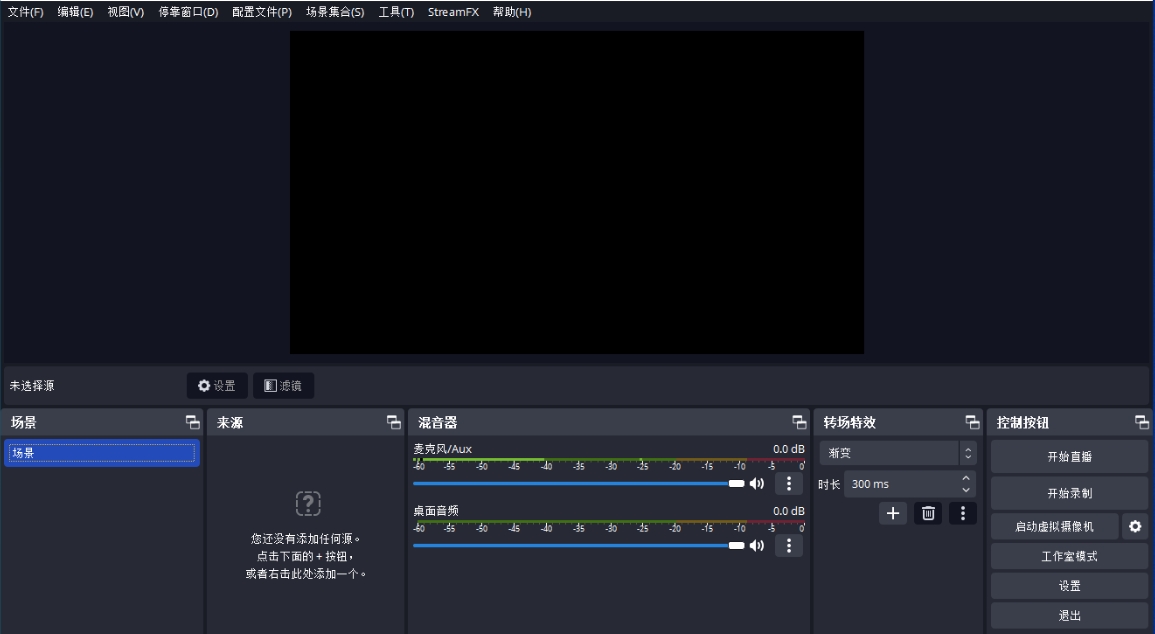Select 场景 in the scenes list
1155x634 pixels.
(x=100, y=452)
